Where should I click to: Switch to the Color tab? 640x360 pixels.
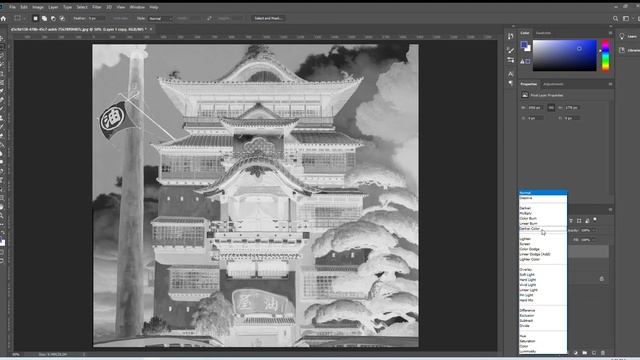[525, 33]
